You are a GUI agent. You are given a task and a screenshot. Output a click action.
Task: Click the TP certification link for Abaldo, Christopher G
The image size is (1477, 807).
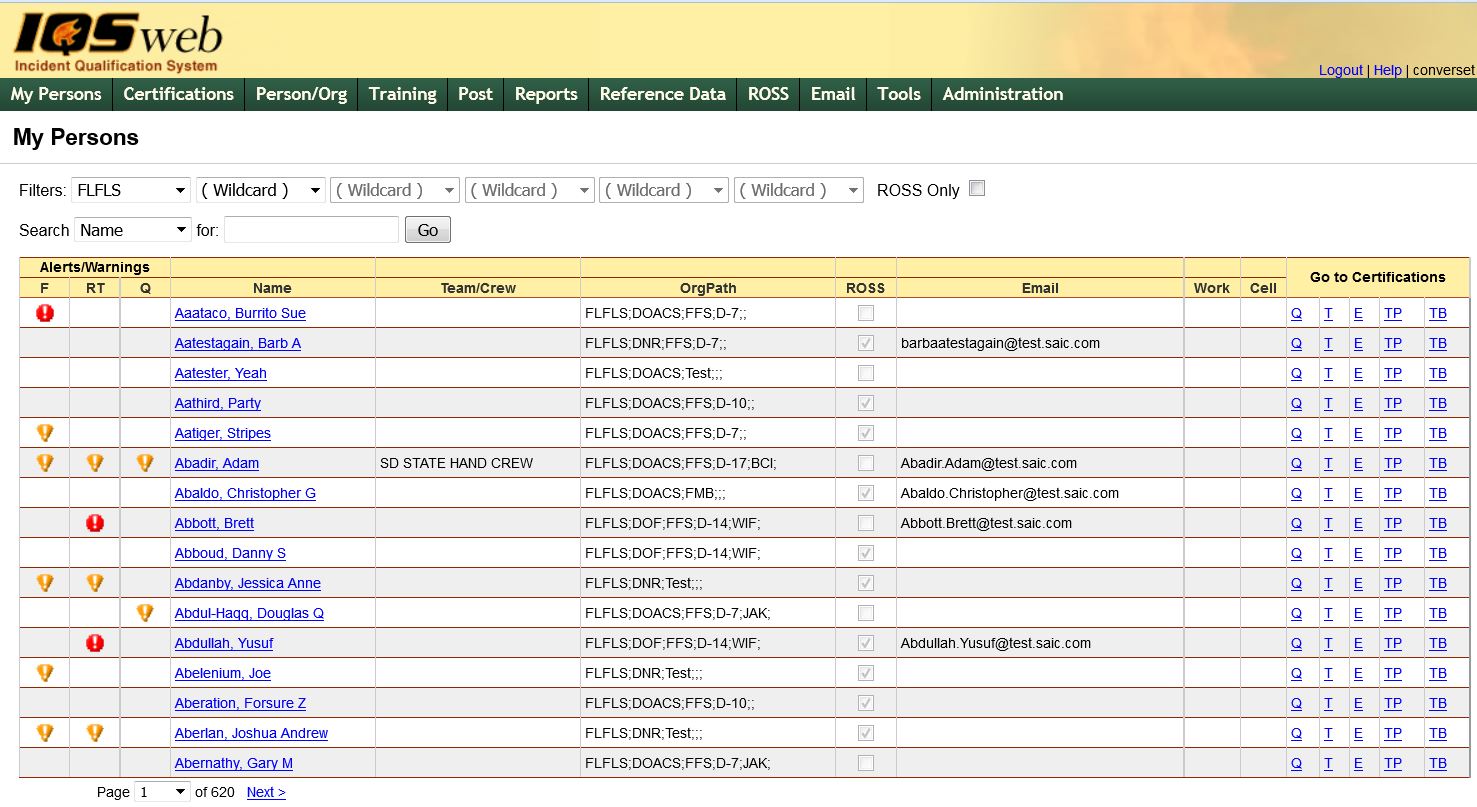1393,493
